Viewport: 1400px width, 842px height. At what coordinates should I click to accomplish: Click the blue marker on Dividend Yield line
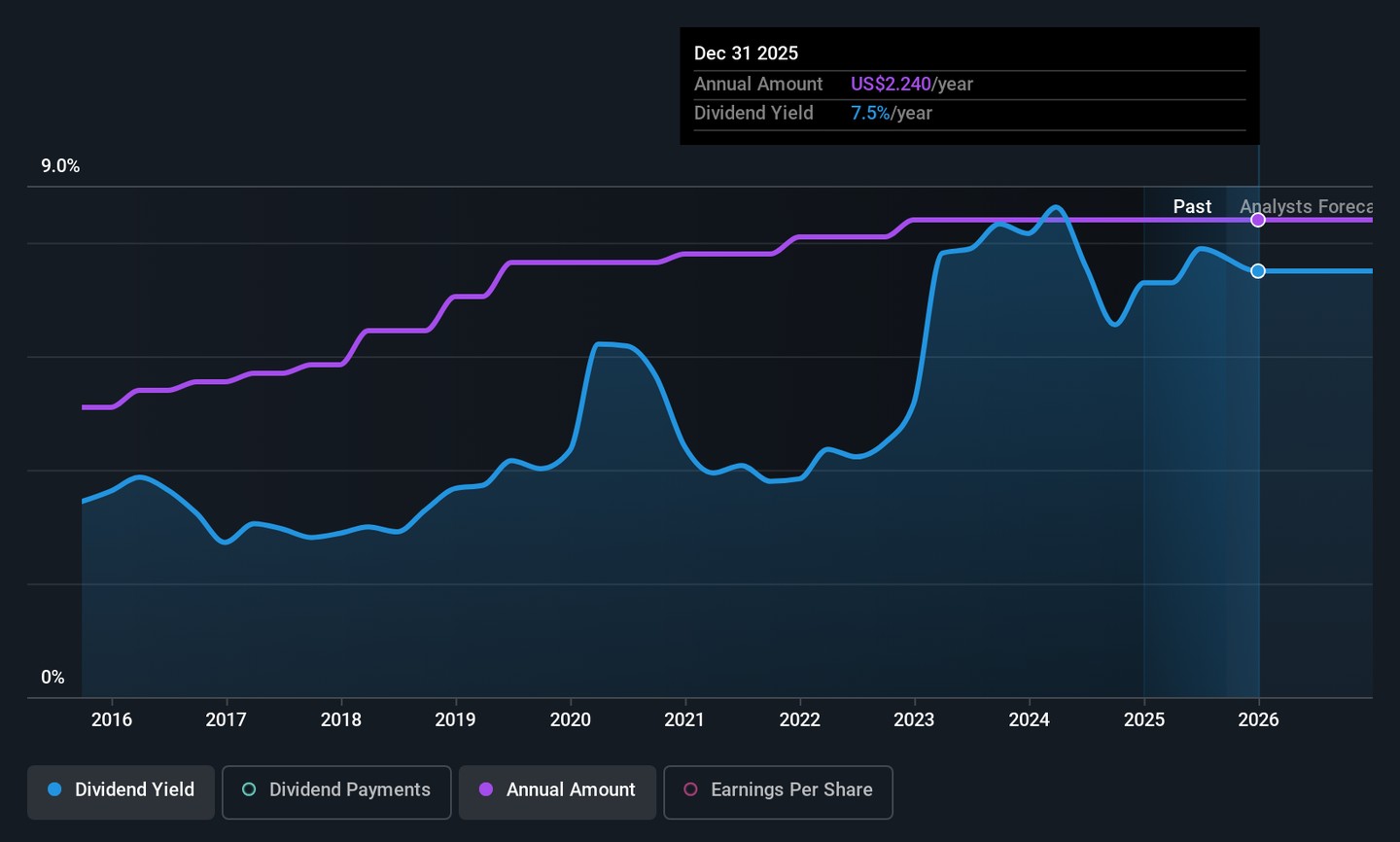[1258, 271]
